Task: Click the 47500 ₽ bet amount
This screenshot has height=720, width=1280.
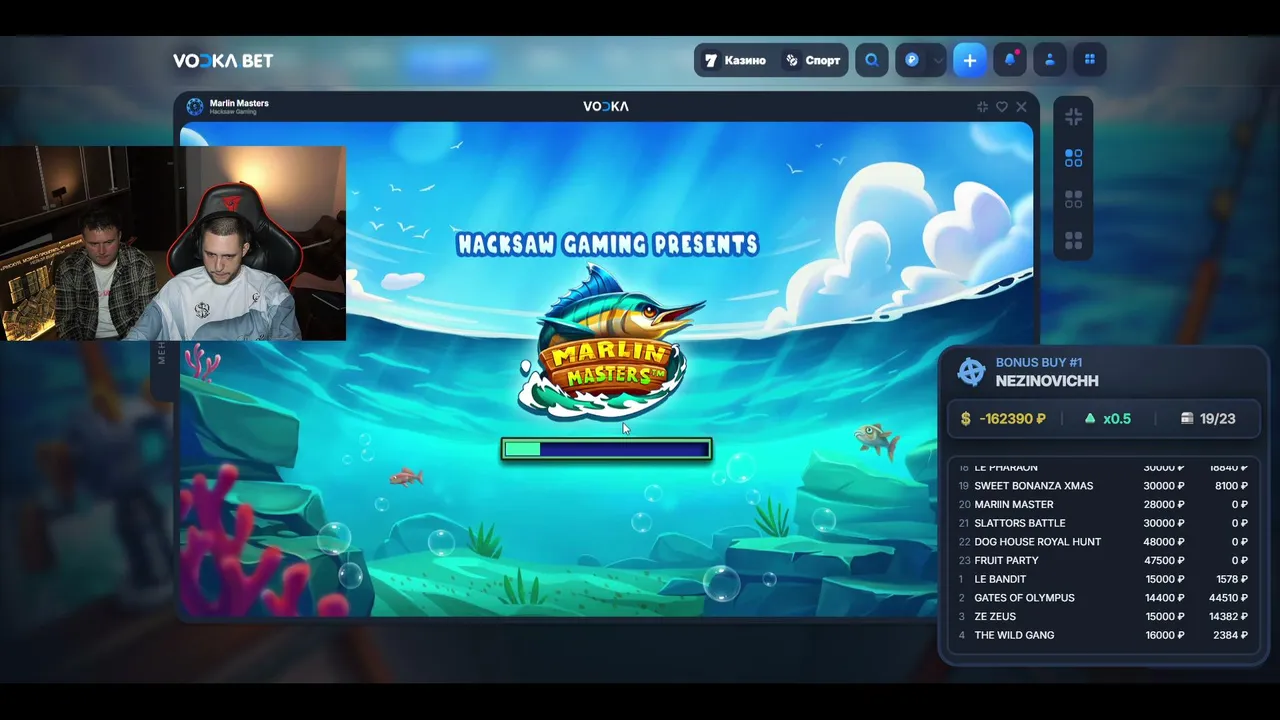Action: click(1164, 560)
